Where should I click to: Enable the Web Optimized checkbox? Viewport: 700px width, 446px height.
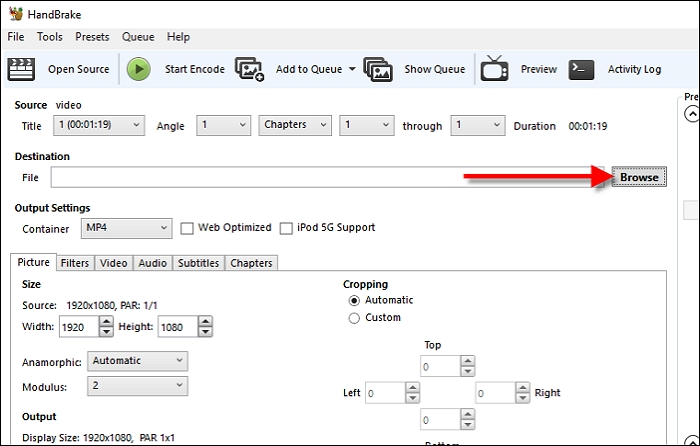pos(187,228)
